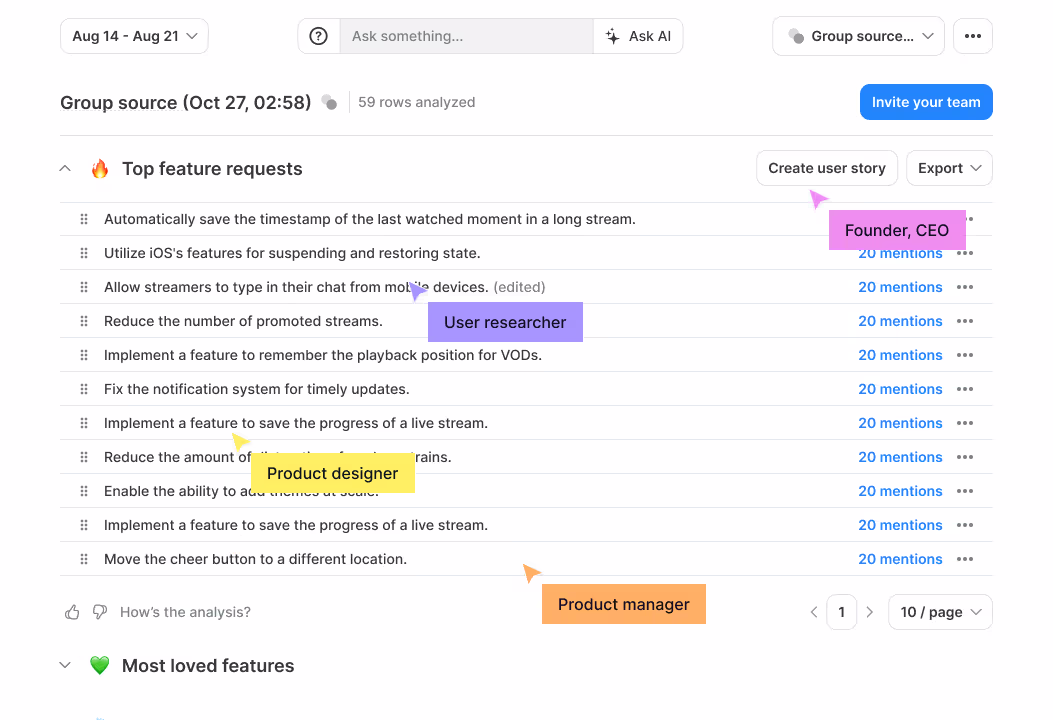Viewport: 1053px width, 720px height.
Task: Go to the next results page
Action: [870, 612]
